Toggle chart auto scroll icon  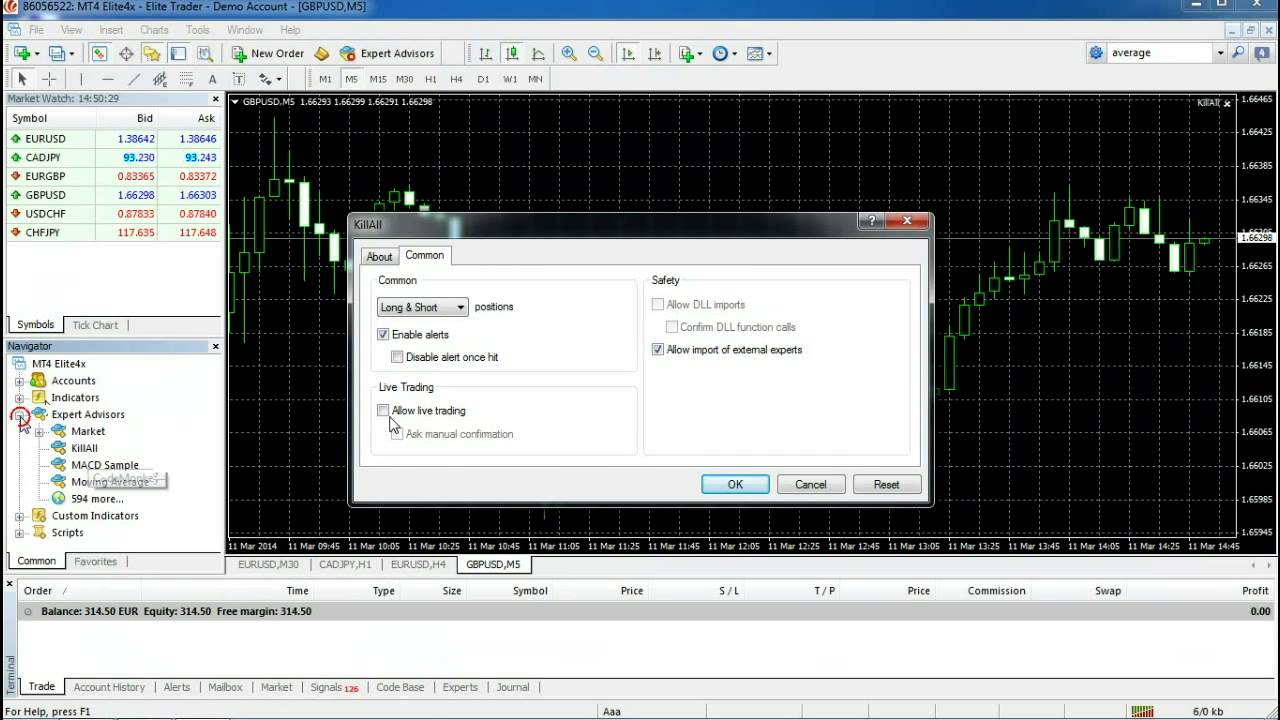click(628, 53)
